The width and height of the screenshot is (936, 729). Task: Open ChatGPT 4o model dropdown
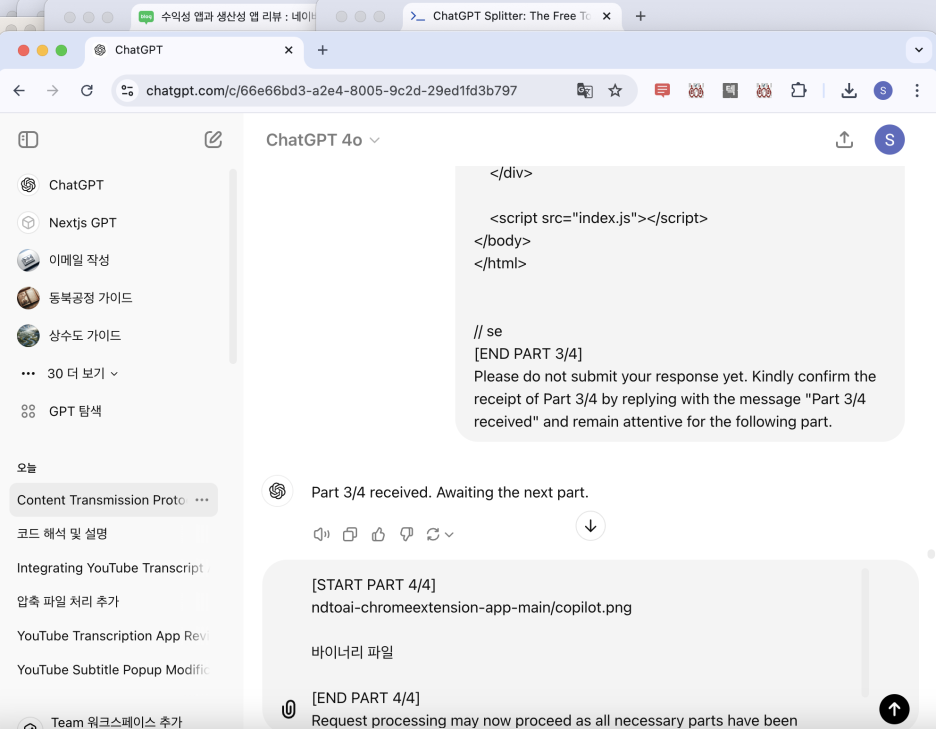[x=323, y=140]
